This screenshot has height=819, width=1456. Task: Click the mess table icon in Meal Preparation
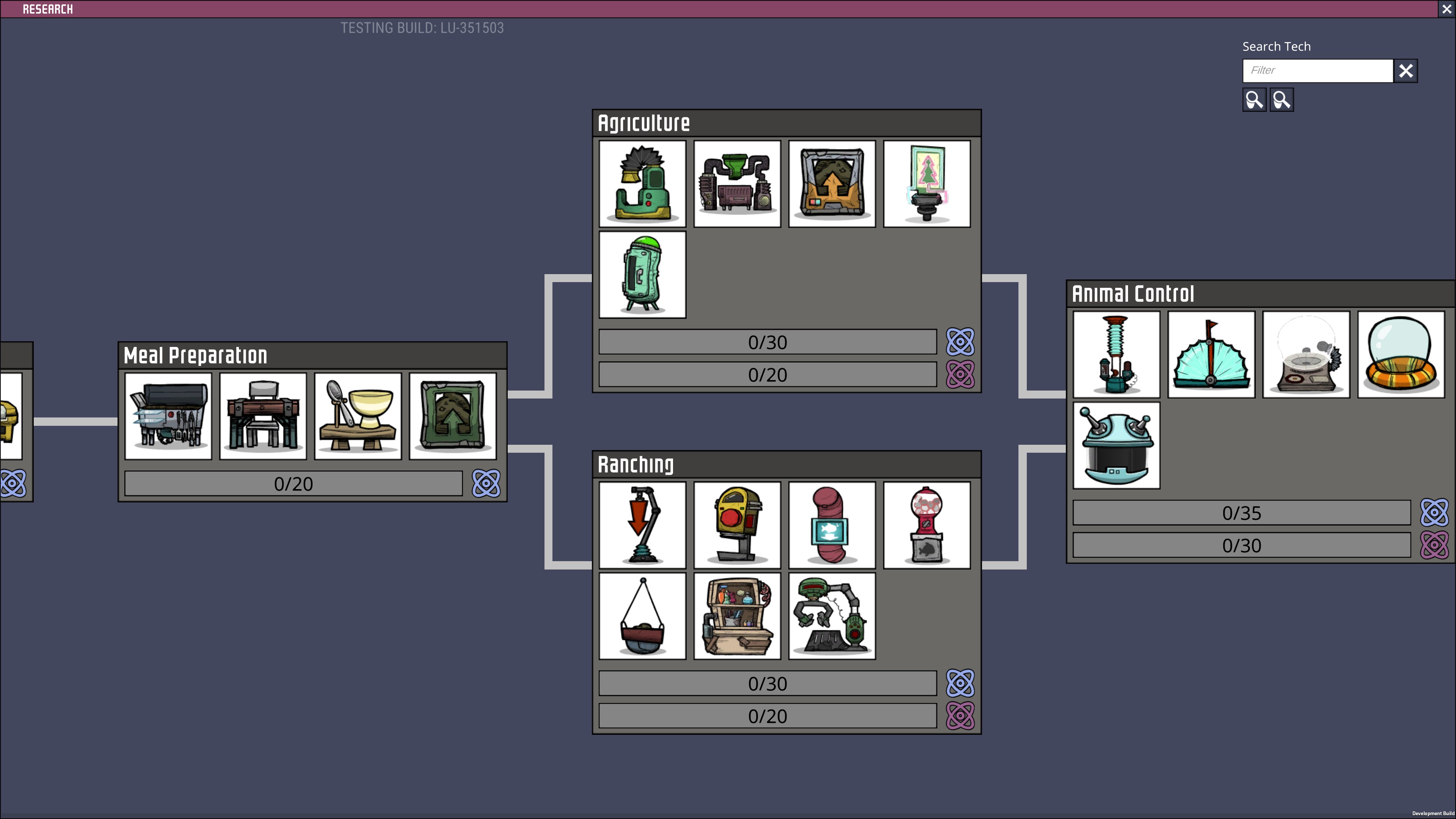[264, 416]
